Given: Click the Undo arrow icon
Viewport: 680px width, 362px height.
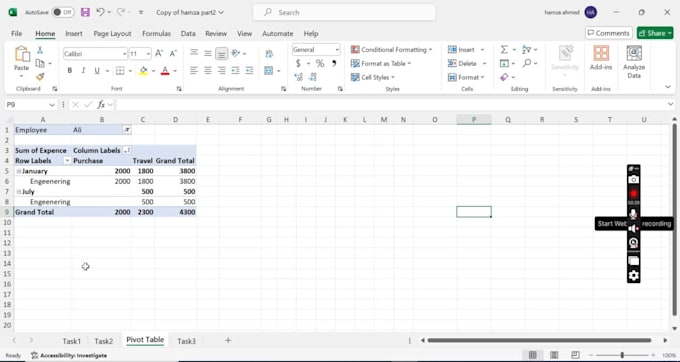Looking at the screenshot, I should (100, 12).
